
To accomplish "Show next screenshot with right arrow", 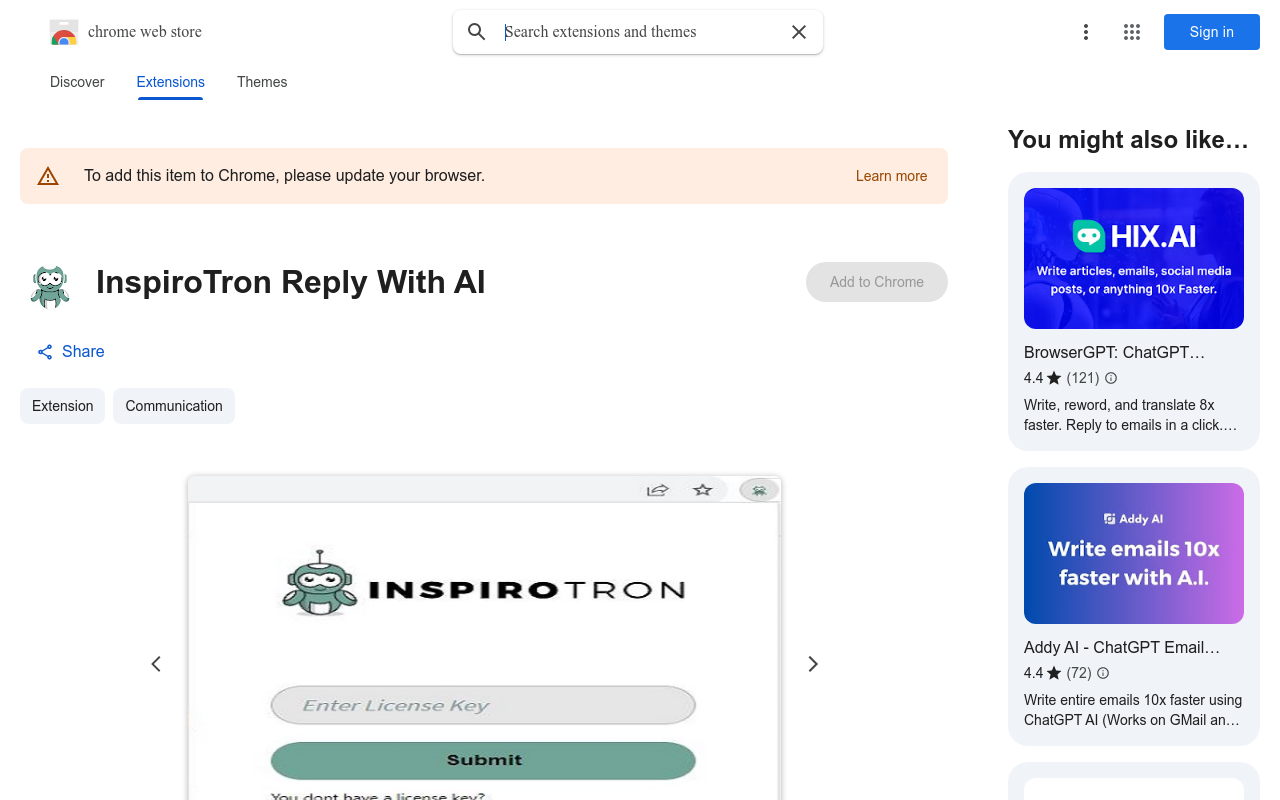I will click(x=813, y=664).
